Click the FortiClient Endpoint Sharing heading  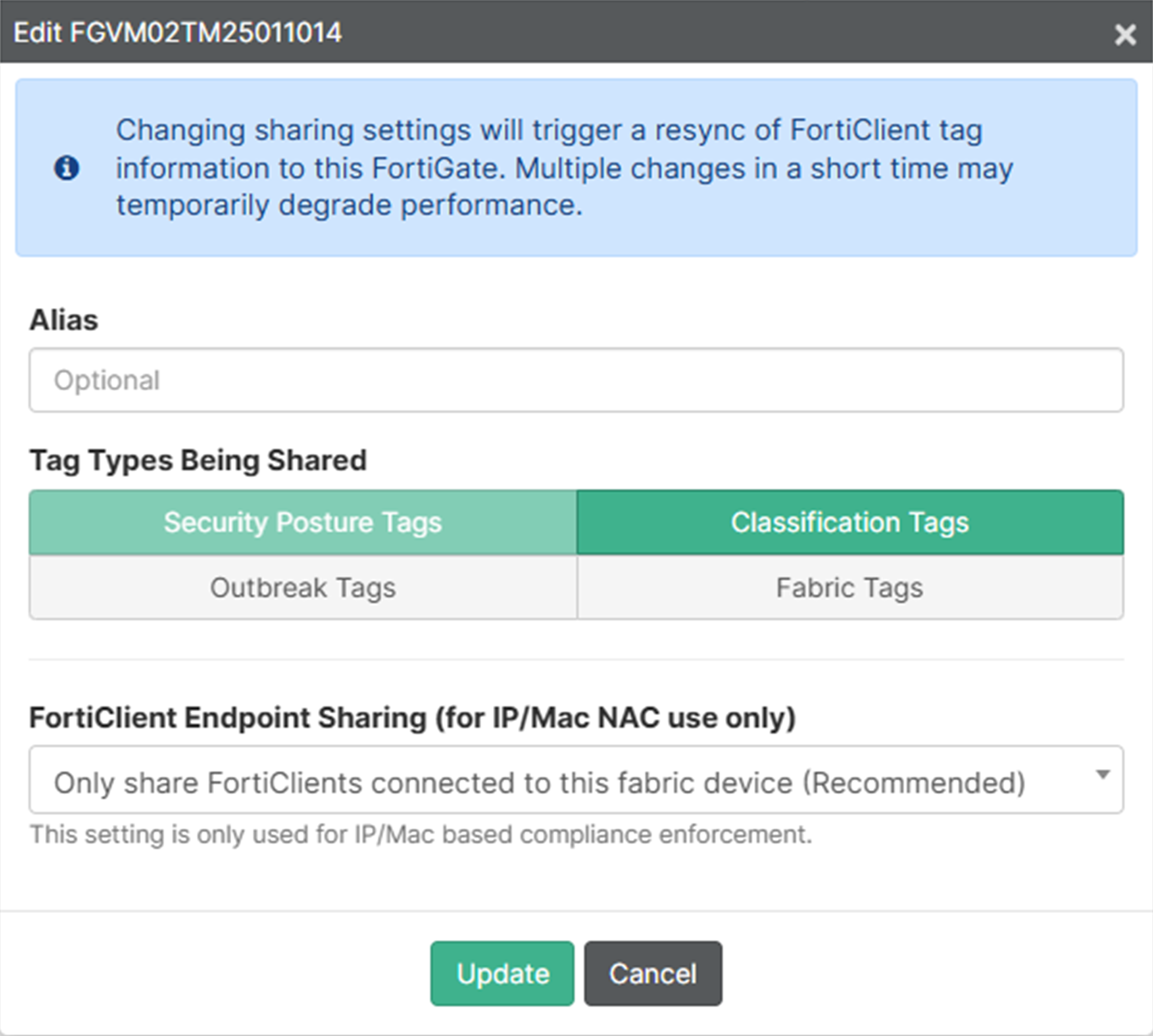click(x=412, y=717)
